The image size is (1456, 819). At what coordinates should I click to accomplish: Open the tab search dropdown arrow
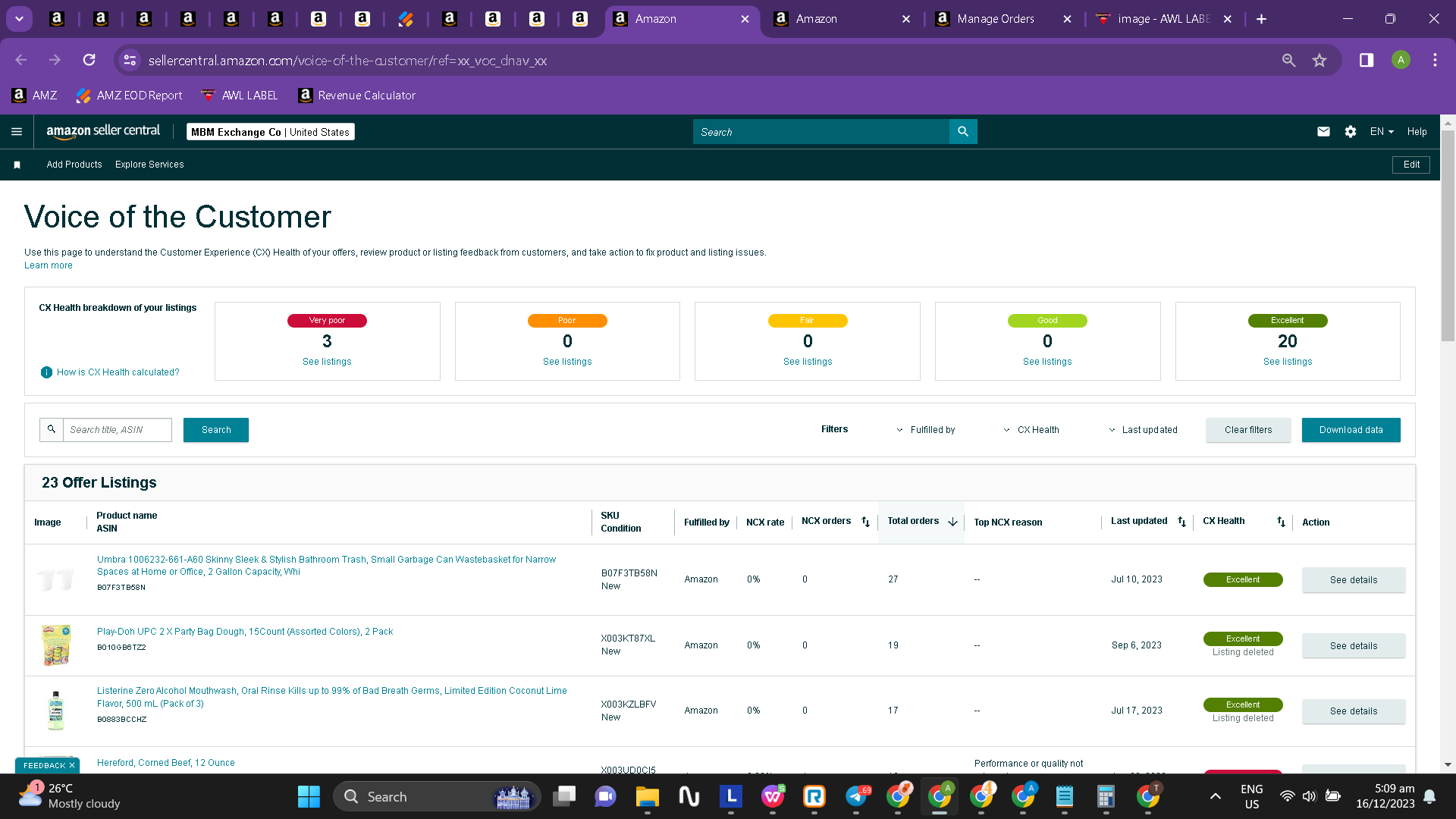(x=19, y=19)
